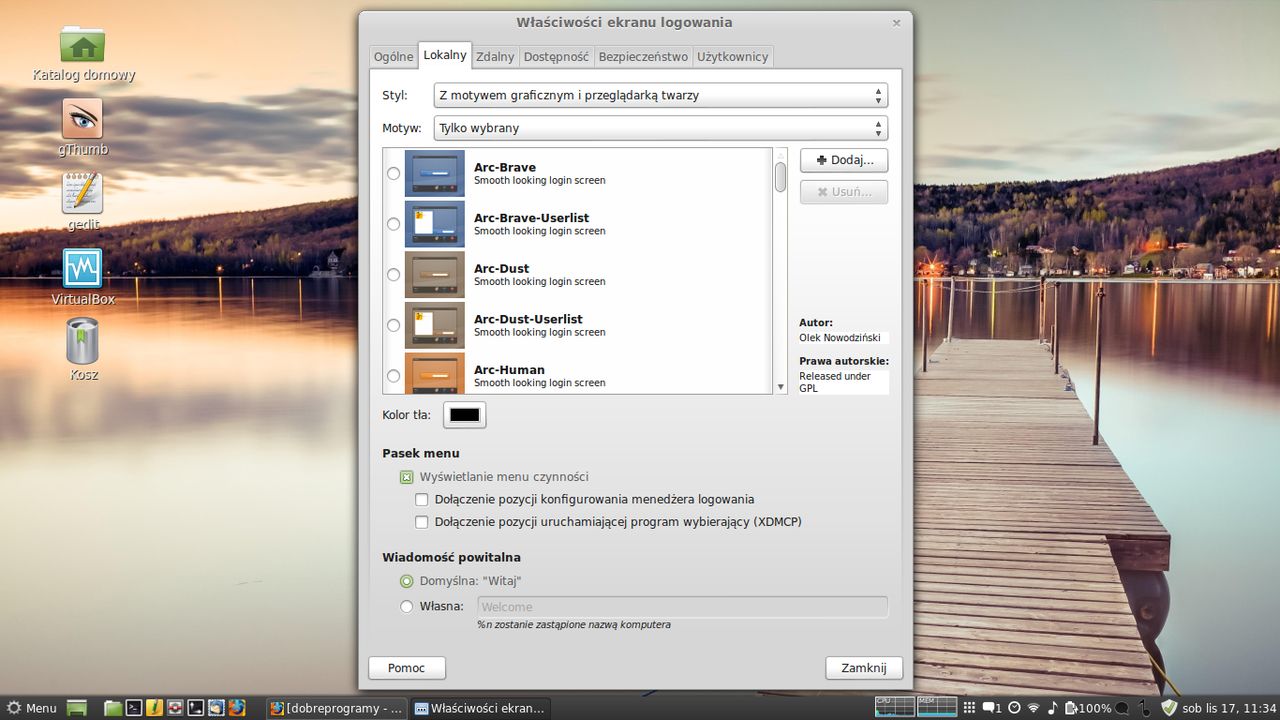This screenshot has height=720, width=1280.
Task: Switch to the dobreprogramy taskbar window
Action: [x=337, y=708]
